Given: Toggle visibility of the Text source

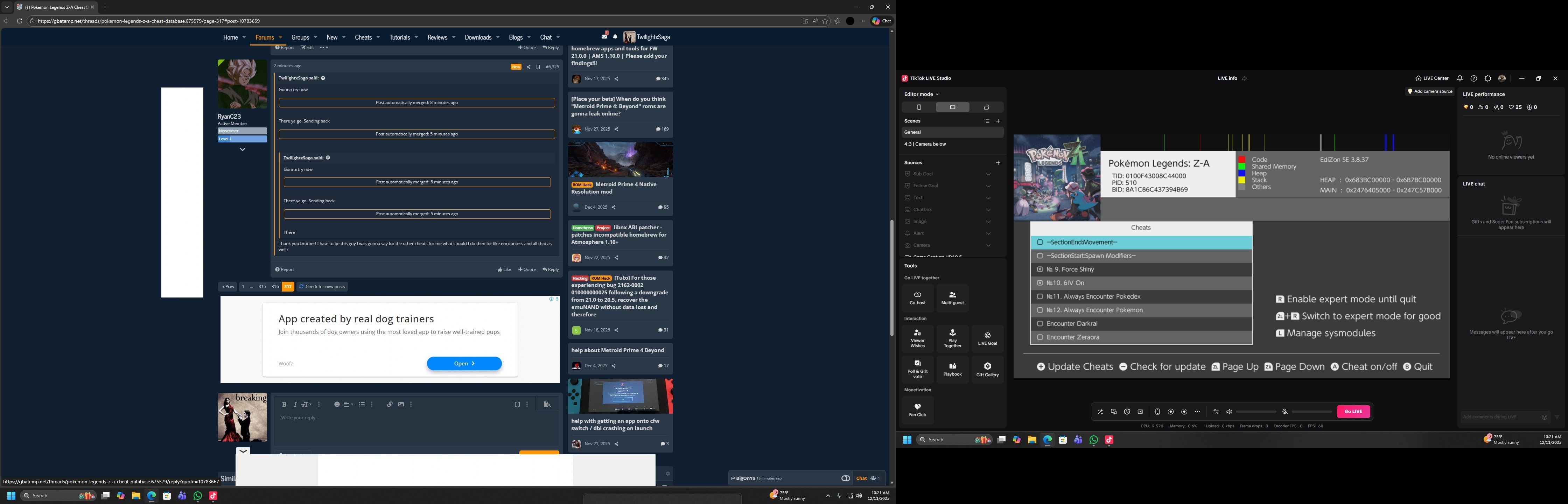Looking at the screenshot, I should coord(988,198).
